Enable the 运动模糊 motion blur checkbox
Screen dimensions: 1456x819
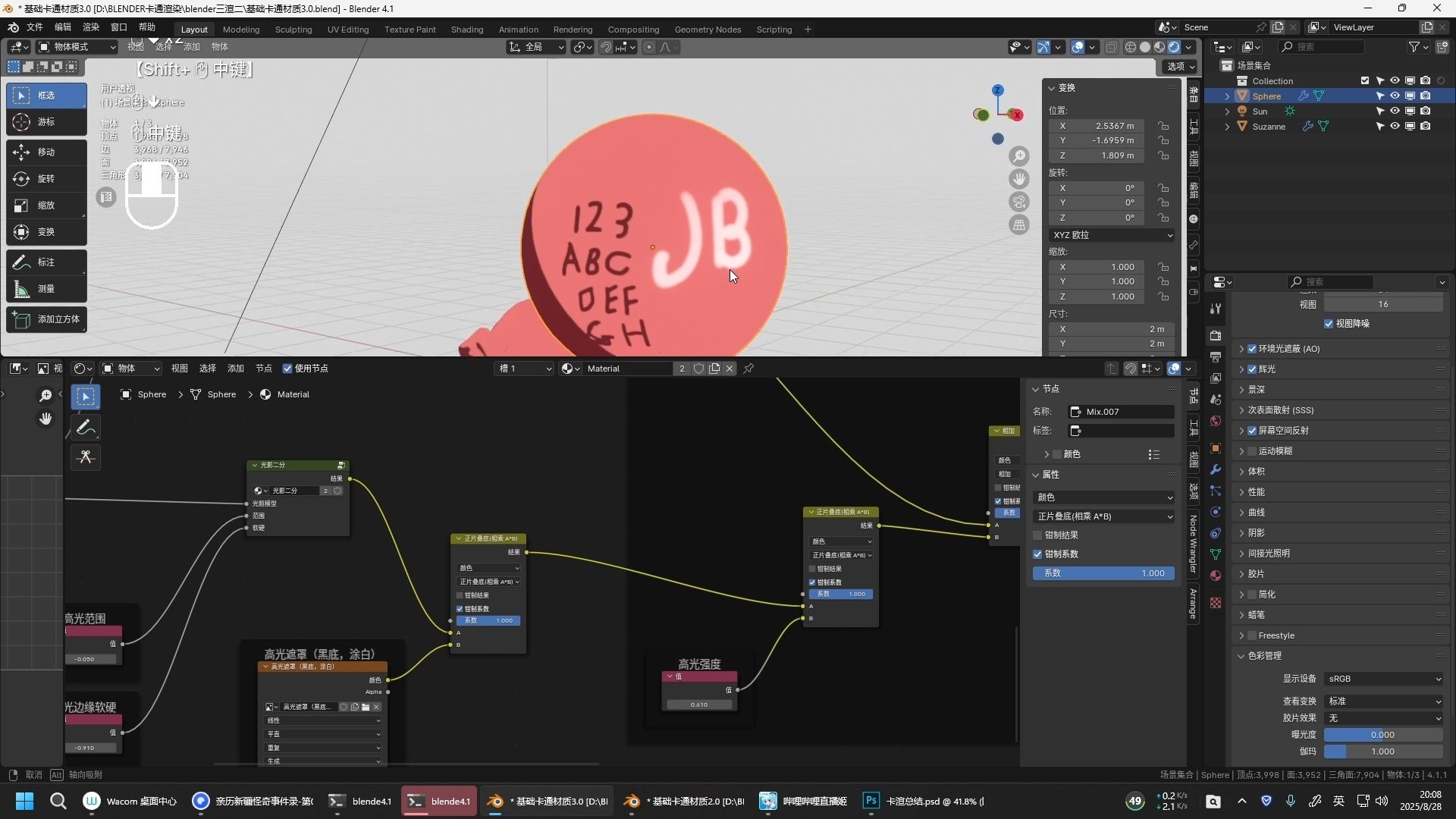click(x=1252, y=451)
